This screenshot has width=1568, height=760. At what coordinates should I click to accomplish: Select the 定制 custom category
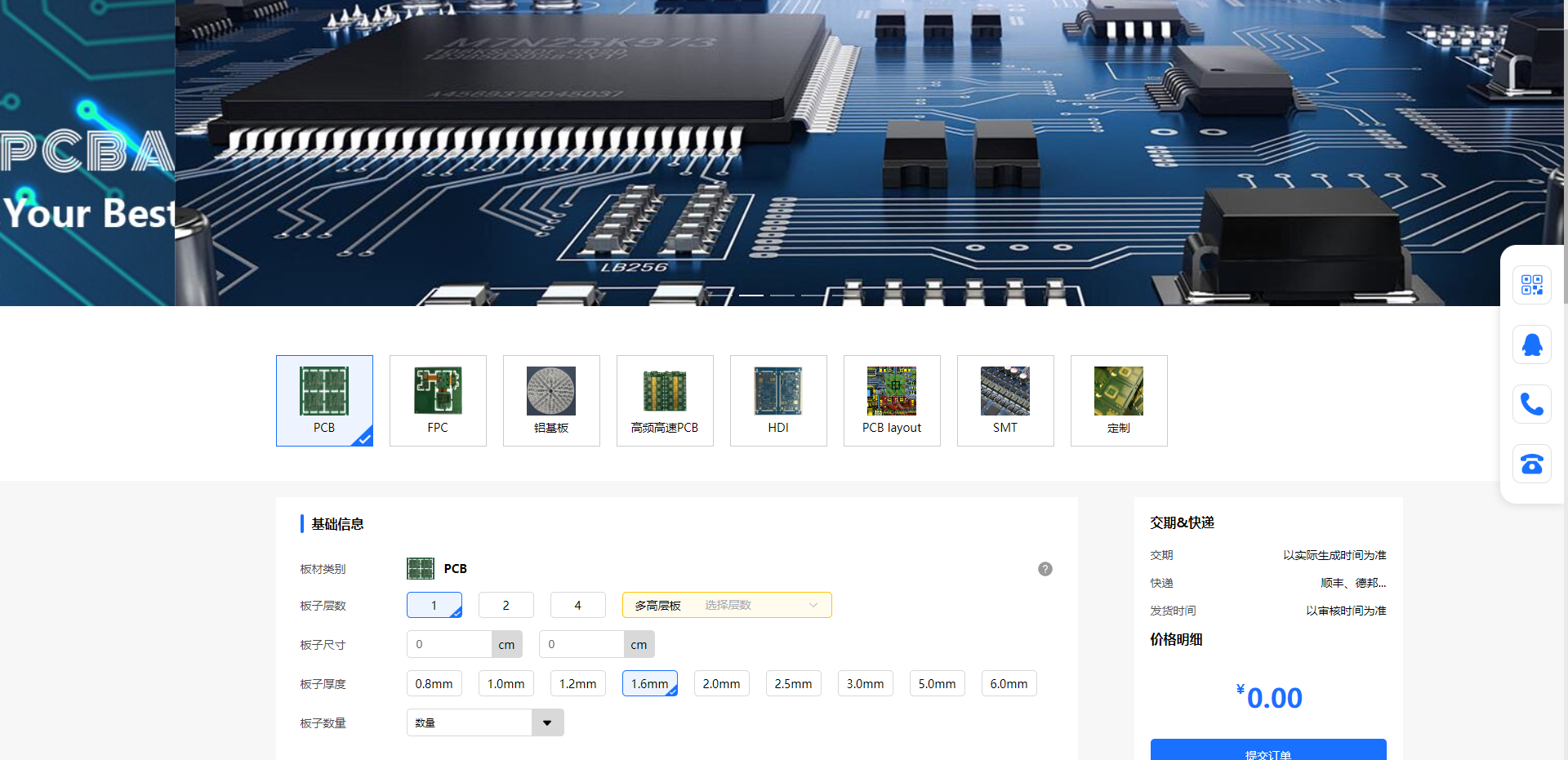pos(1119,401)
